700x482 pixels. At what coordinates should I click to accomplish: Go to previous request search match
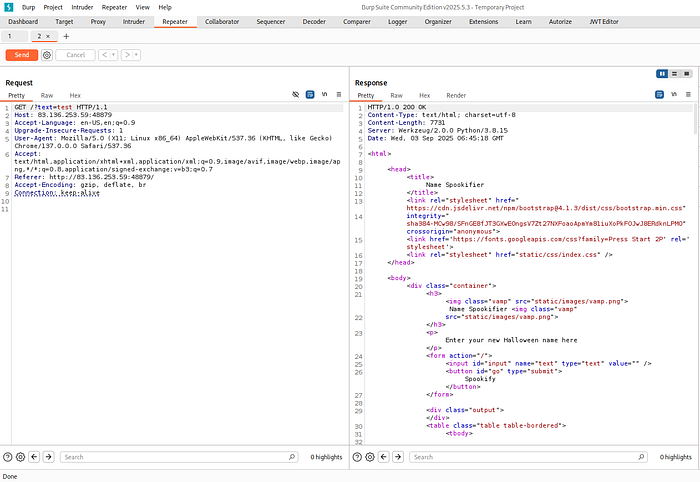(x=34, y=457)
